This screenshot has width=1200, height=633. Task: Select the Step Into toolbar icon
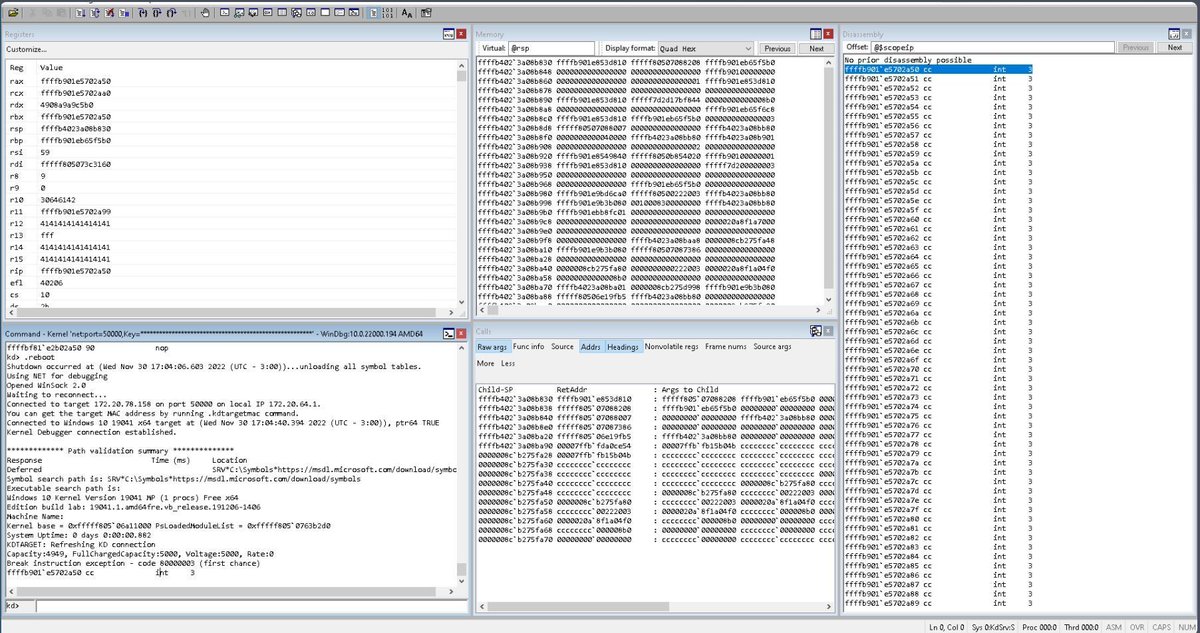click(144, 12)
